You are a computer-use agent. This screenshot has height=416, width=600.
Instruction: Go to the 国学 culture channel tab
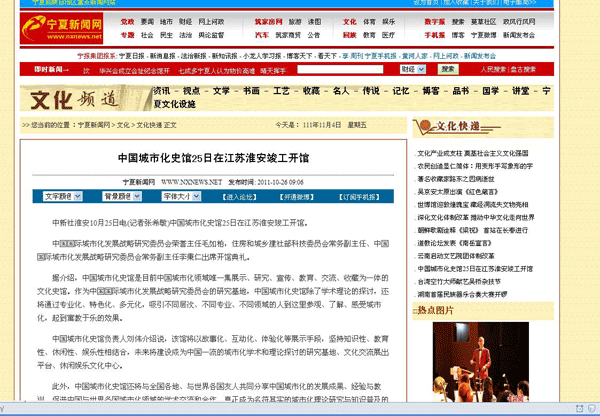(x=491, y=91)
